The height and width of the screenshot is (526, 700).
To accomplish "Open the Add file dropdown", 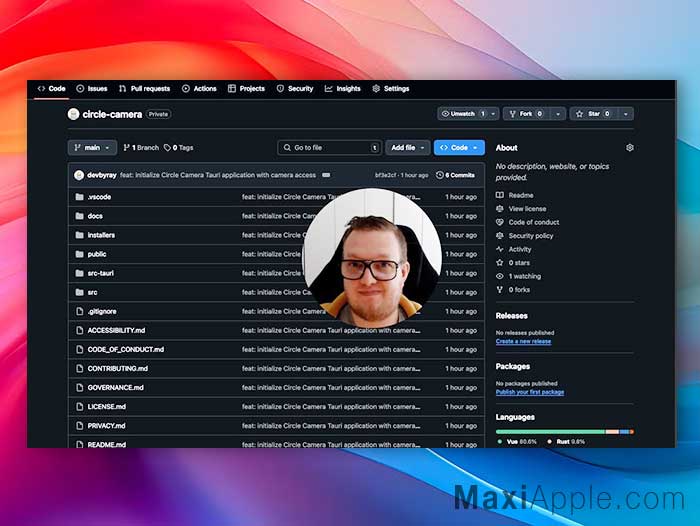I will coord(408,148).
